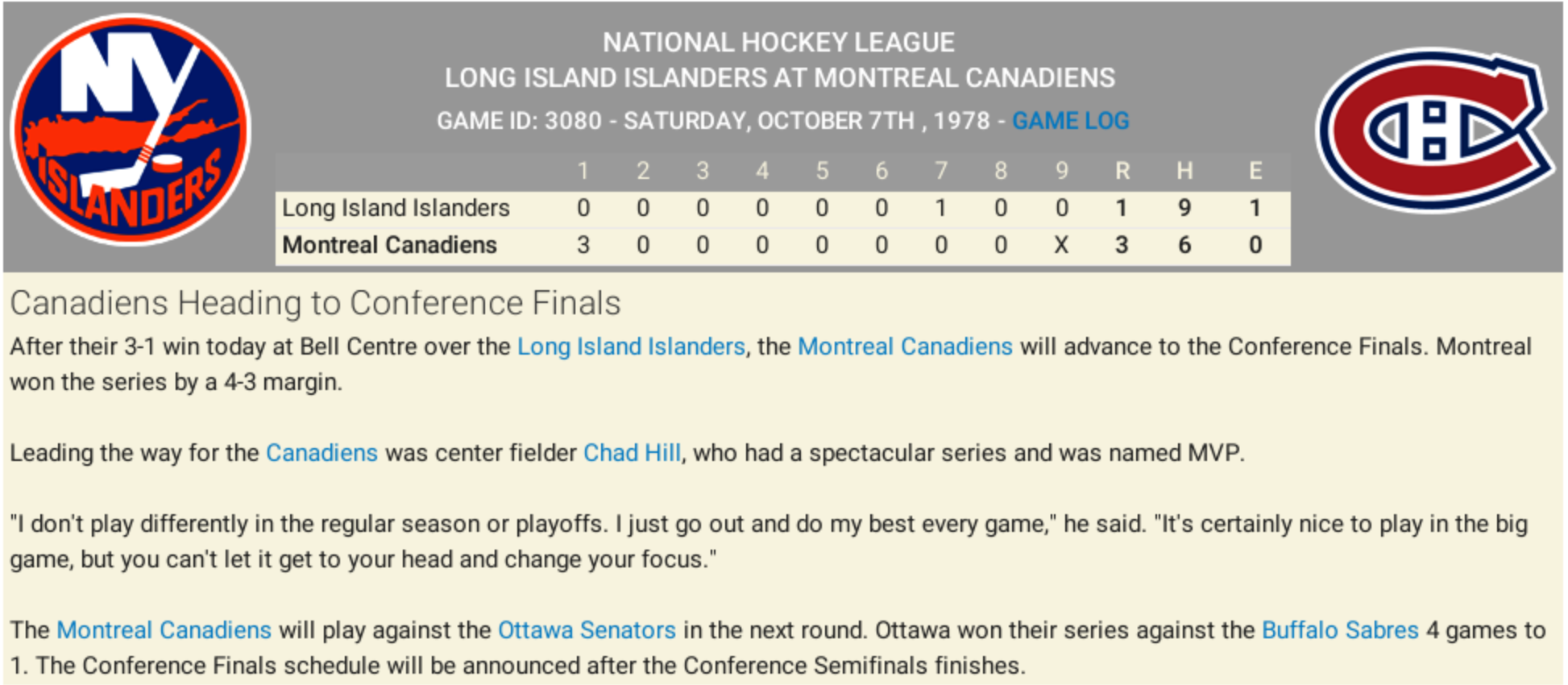Click the H column header in box score
This screenshot has height=685, width=1568.
tap(1184, 171)
